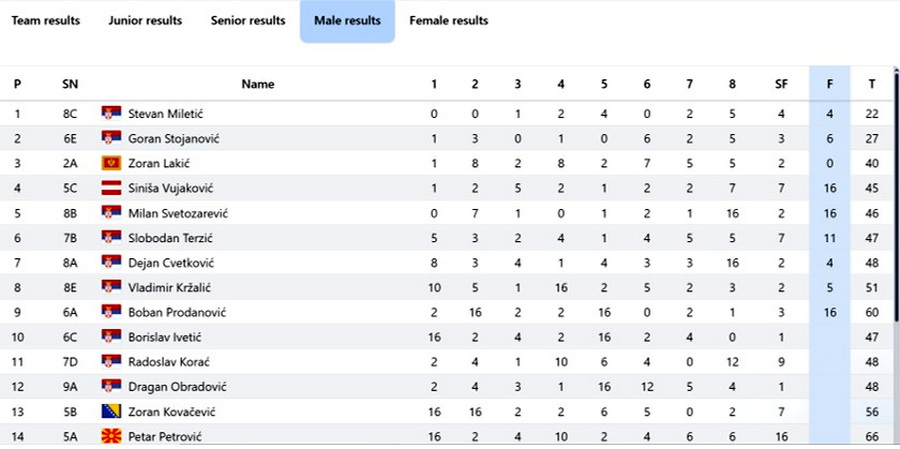Screen dimensions: 900x449
Task: Open the Female results tab
Action: click(x=449, y=21)
